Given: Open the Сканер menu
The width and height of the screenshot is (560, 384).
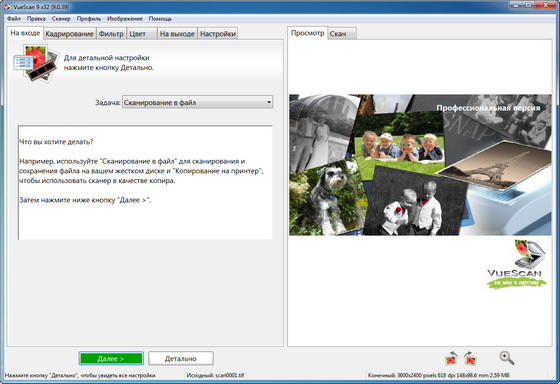Looking at the screenshot, I should 61,19.
